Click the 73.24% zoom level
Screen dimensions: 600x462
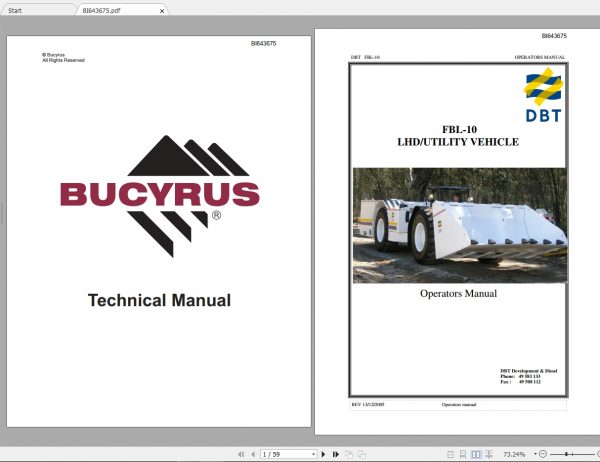tap(514, 454)
